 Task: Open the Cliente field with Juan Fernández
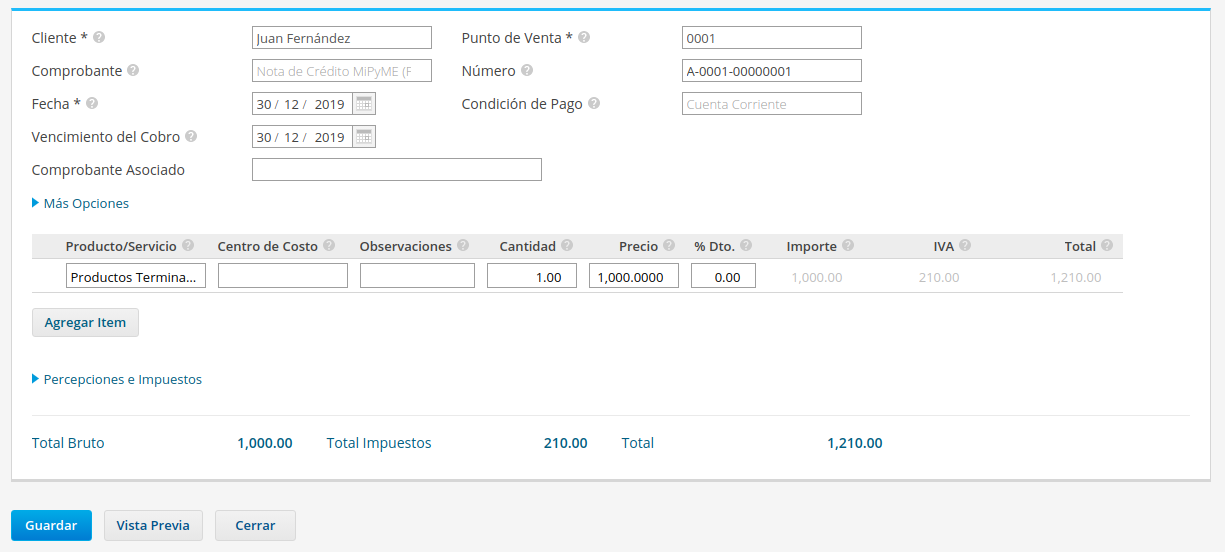point(342,38)
